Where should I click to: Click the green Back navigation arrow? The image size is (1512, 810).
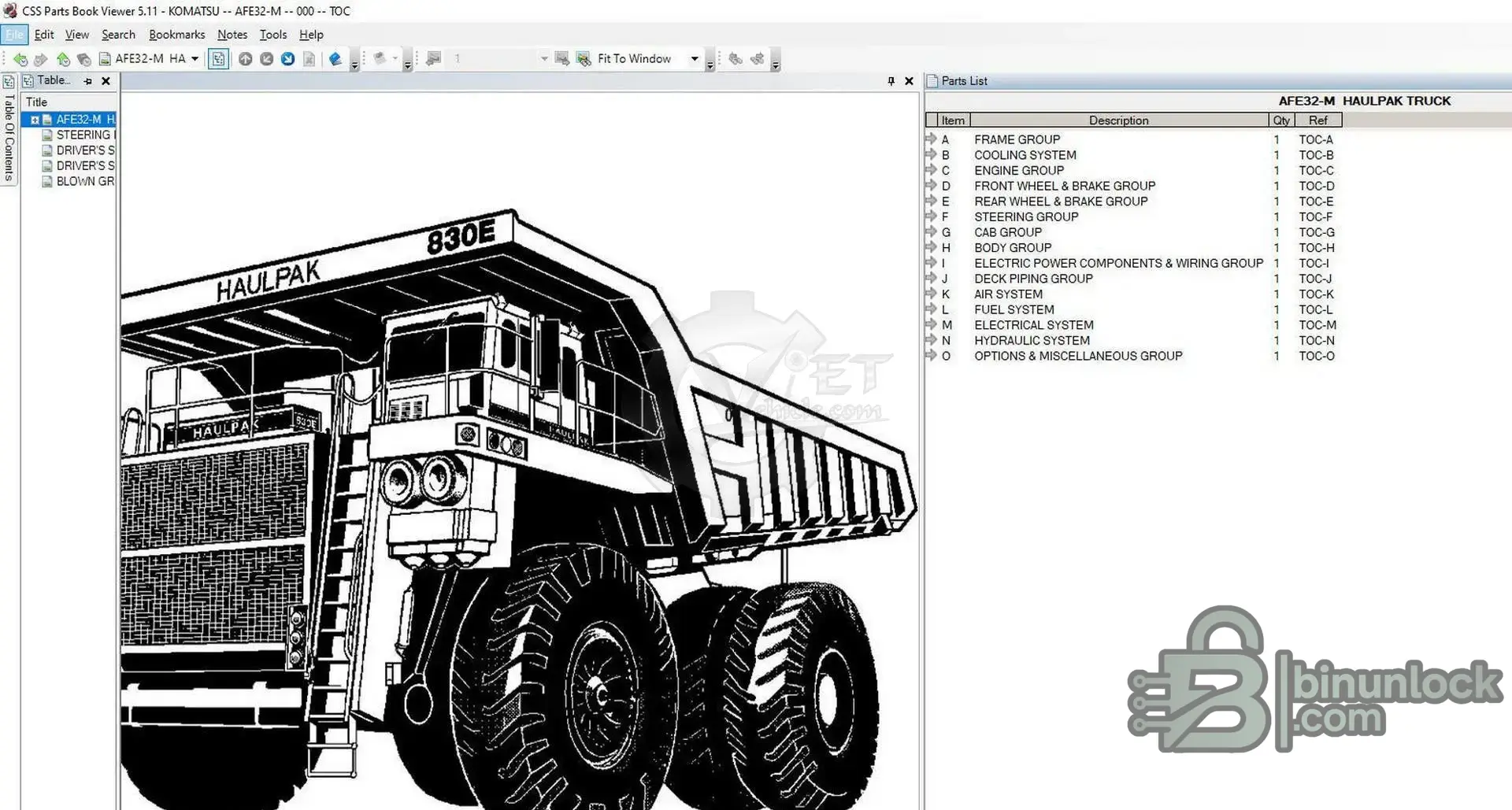pyautogui.click(x=20, y=59)
